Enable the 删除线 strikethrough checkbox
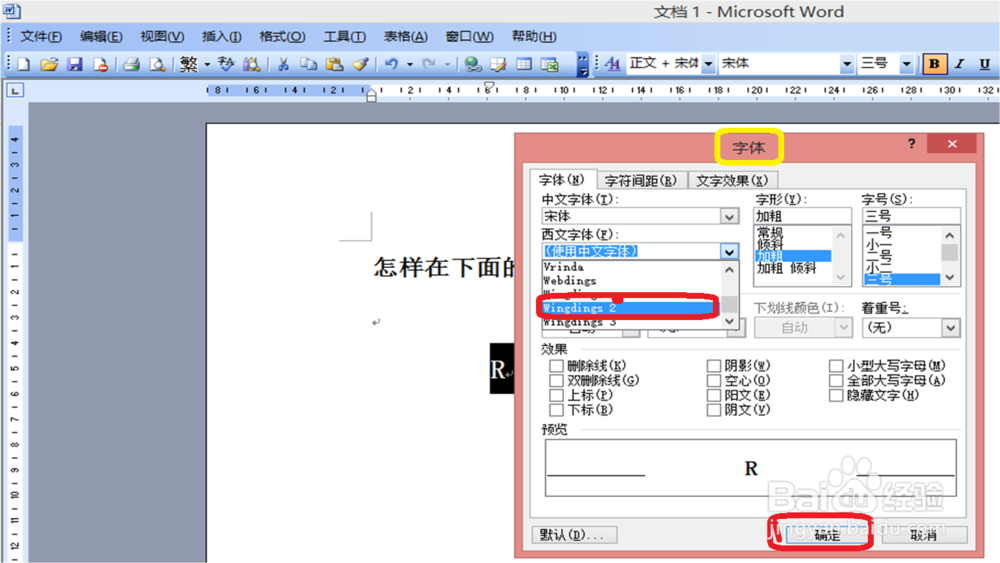The height and width of the screenshot is (563, 1000). click(x=556, y=366)
